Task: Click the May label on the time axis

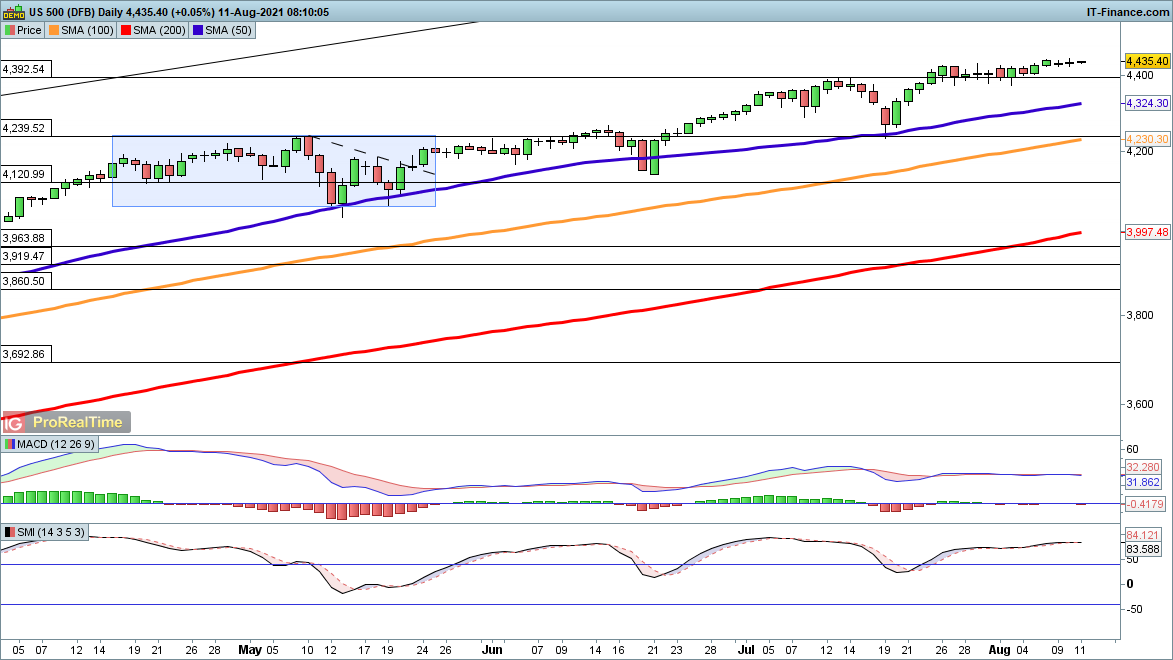Action: (251, 648)
